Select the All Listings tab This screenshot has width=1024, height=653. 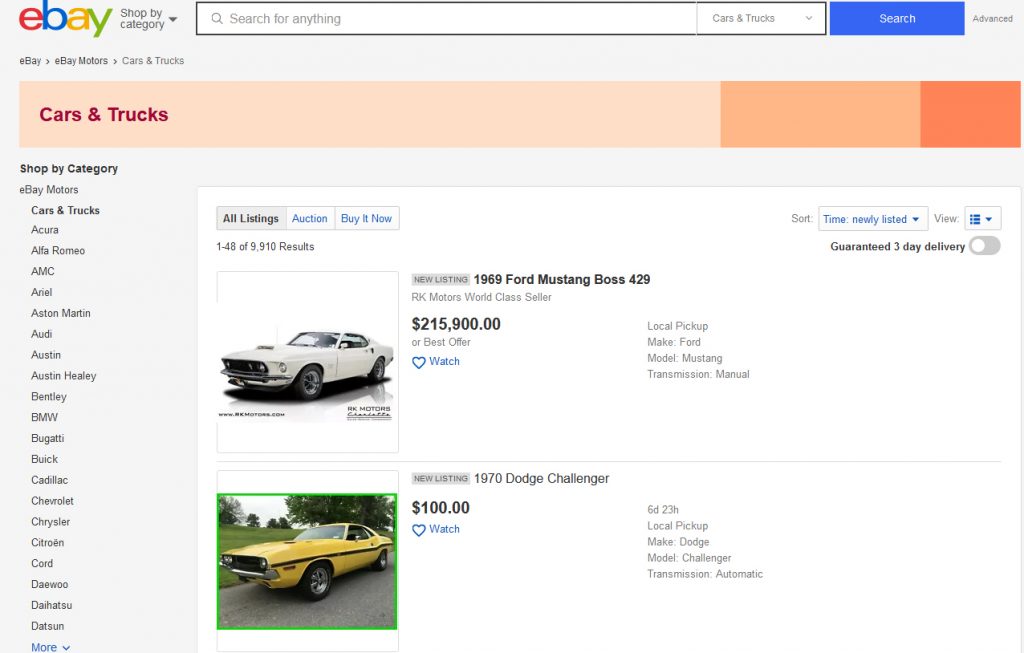(251, 218)
